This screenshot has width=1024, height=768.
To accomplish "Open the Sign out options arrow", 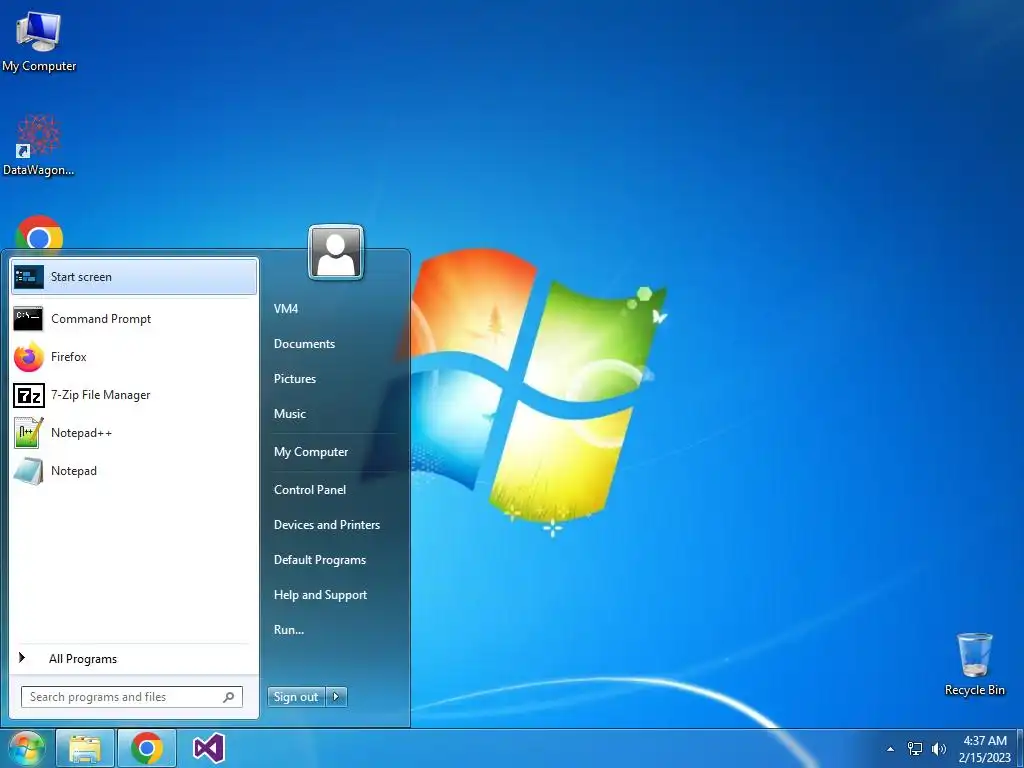I will (x=336, y=697).
